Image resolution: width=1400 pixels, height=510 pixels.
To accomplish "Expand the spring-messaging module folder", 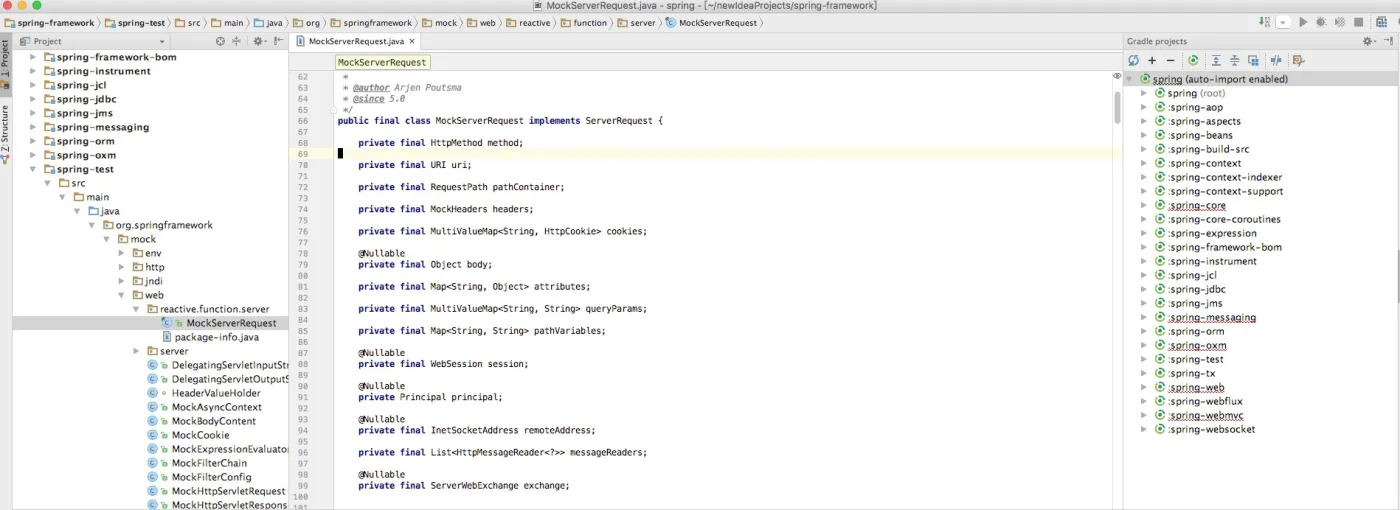I will pos(33,127).
